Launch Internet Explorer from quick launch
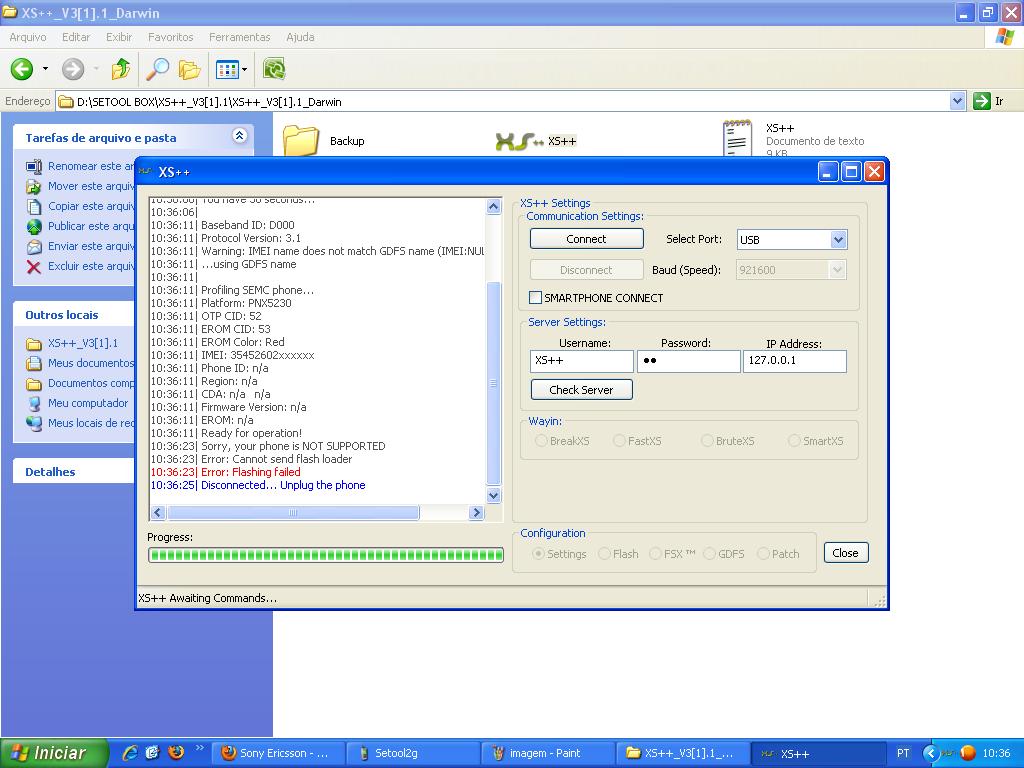This screenshot has width=1024, height=768. tap(130, 752)
